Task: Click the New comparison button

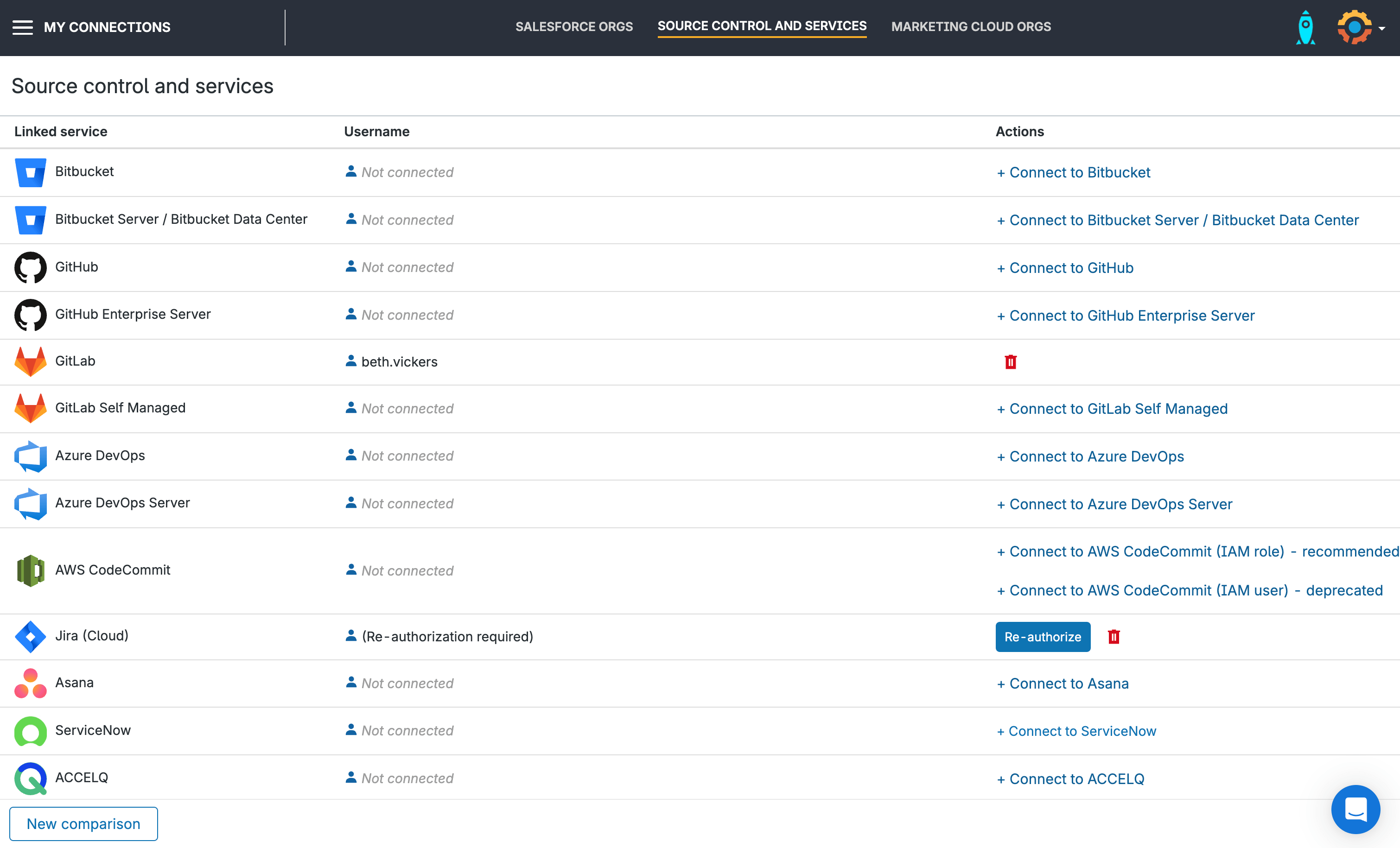Action: tap(83, 823)
